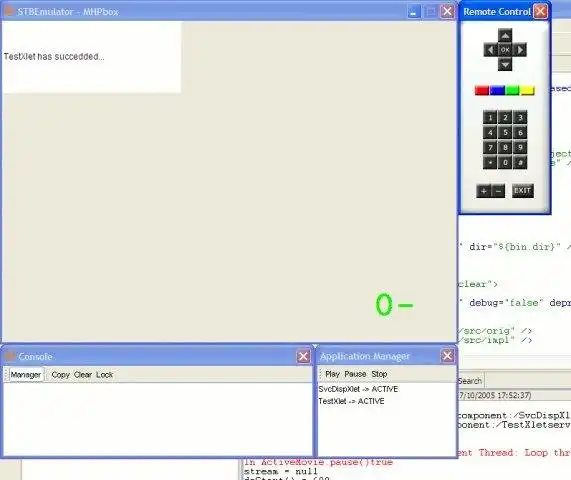Click Lock in the Console toolbar

click(x=105, y=375)
